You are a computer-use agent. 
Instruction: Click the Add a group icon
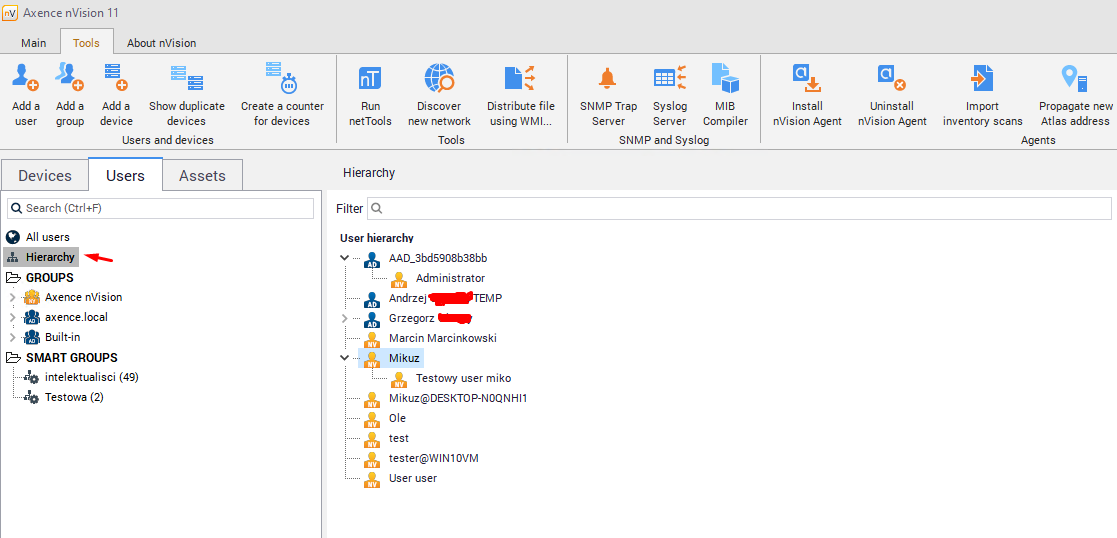coord(69,78)
